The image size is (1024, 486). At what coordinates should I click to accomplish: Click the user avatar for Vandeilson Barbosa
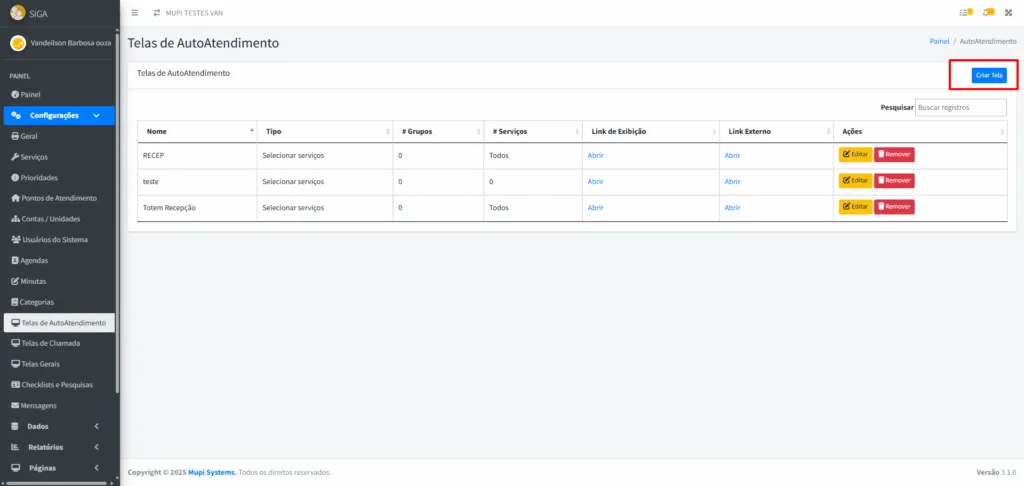pyautogui.click(x=17, y=44)
